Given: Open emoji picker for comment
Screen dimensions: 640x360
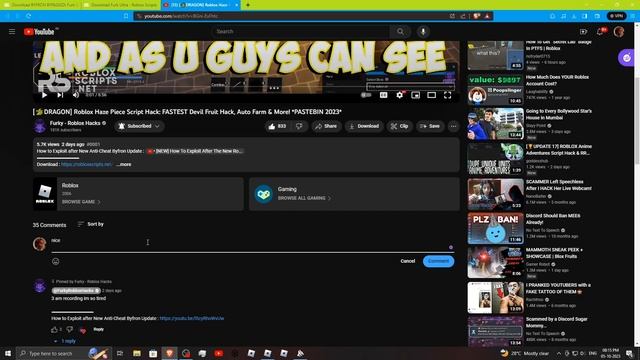Looking at the screenshot, I should click(56, 261).
